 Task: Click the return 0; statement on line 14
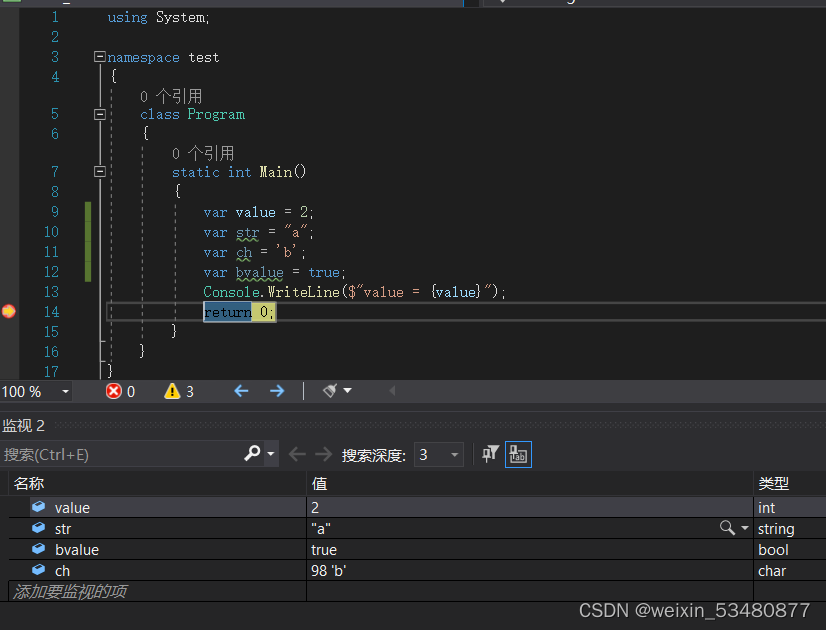coord(239,312)
